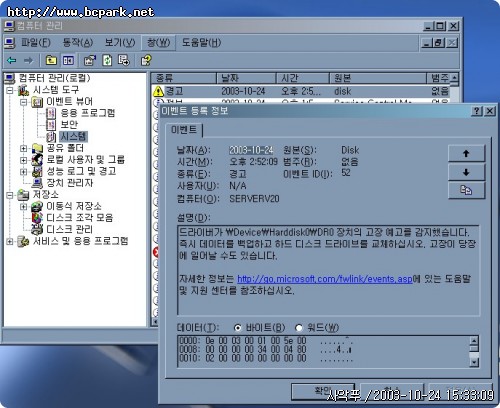Sort the list by the 종류 column header

coord(183,78)
